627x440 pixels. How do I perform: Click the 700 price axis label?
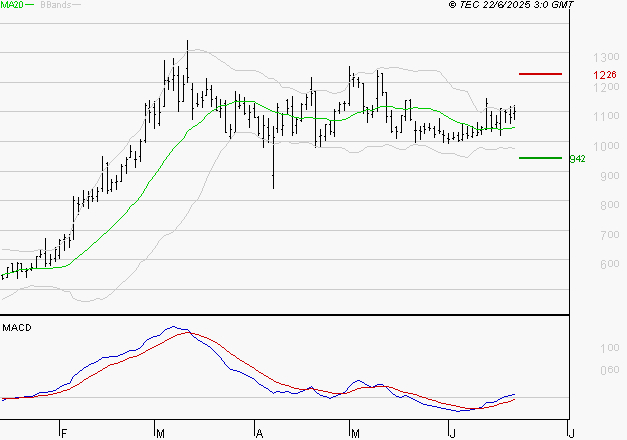tap(610, 234)
